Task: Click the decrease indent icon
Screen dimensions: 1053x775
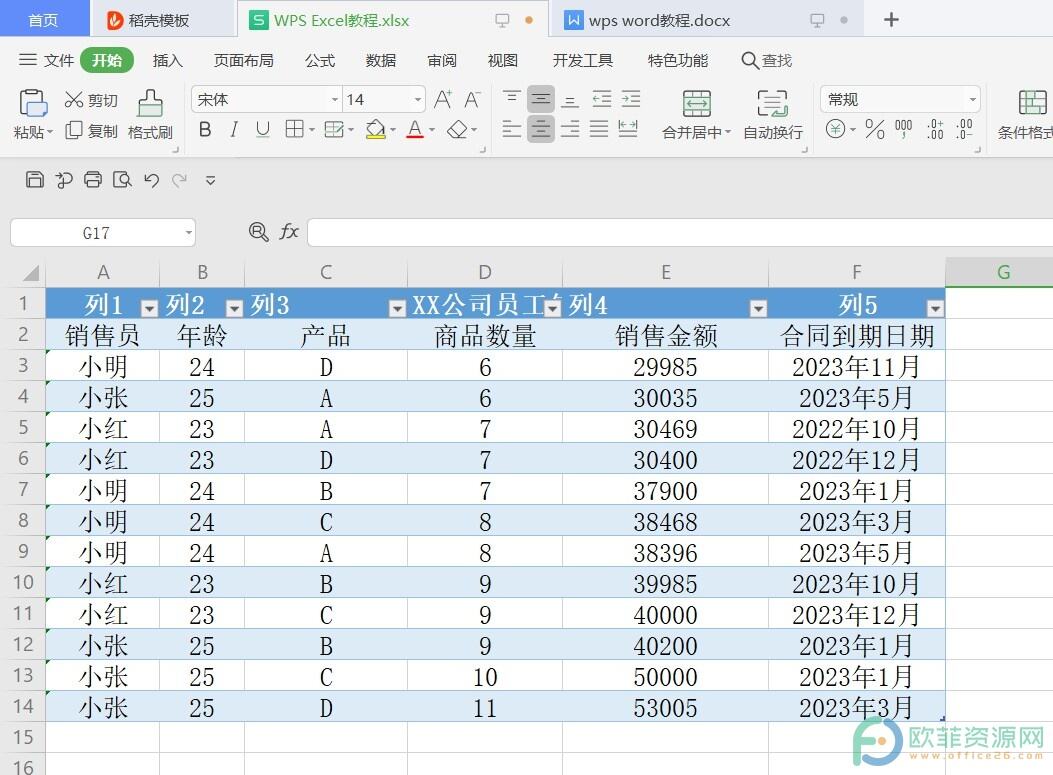Action: [x=602, y=99]
